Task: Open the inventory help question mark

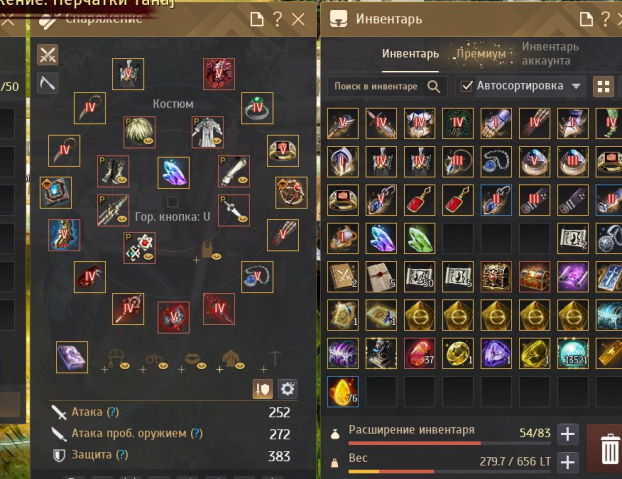Action: (x=605, y=19)
